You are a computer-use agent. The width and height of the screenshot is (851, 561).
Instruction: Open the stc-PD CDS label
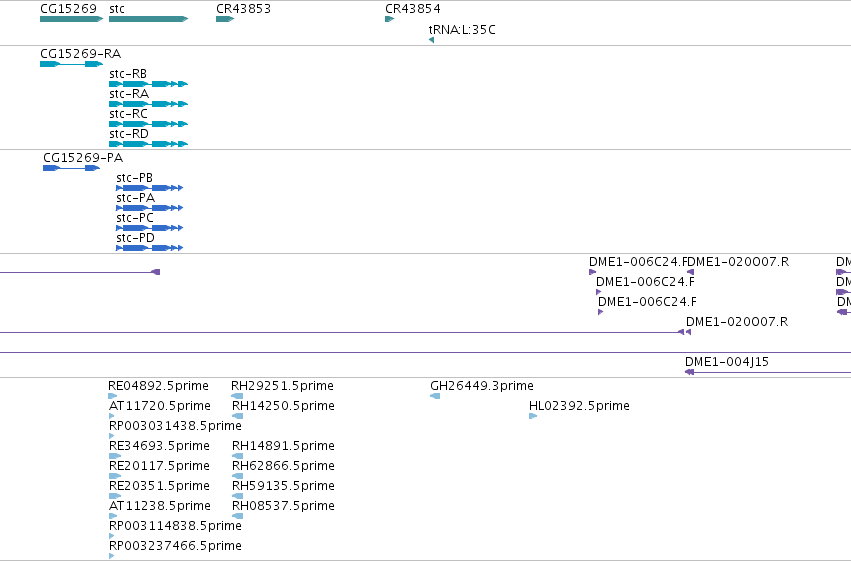click(135, 238)
